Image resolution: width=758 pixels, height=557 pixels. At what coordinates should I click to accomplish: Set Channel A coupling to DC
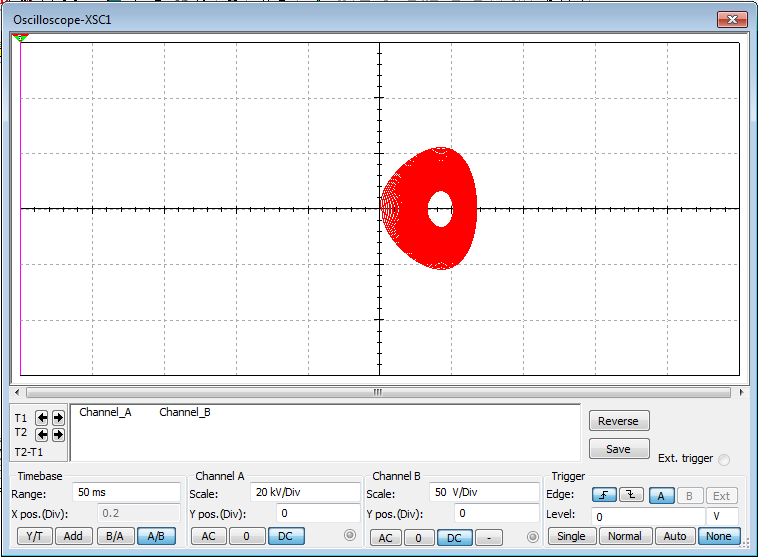pyautogui.click(x=286, y=536)
